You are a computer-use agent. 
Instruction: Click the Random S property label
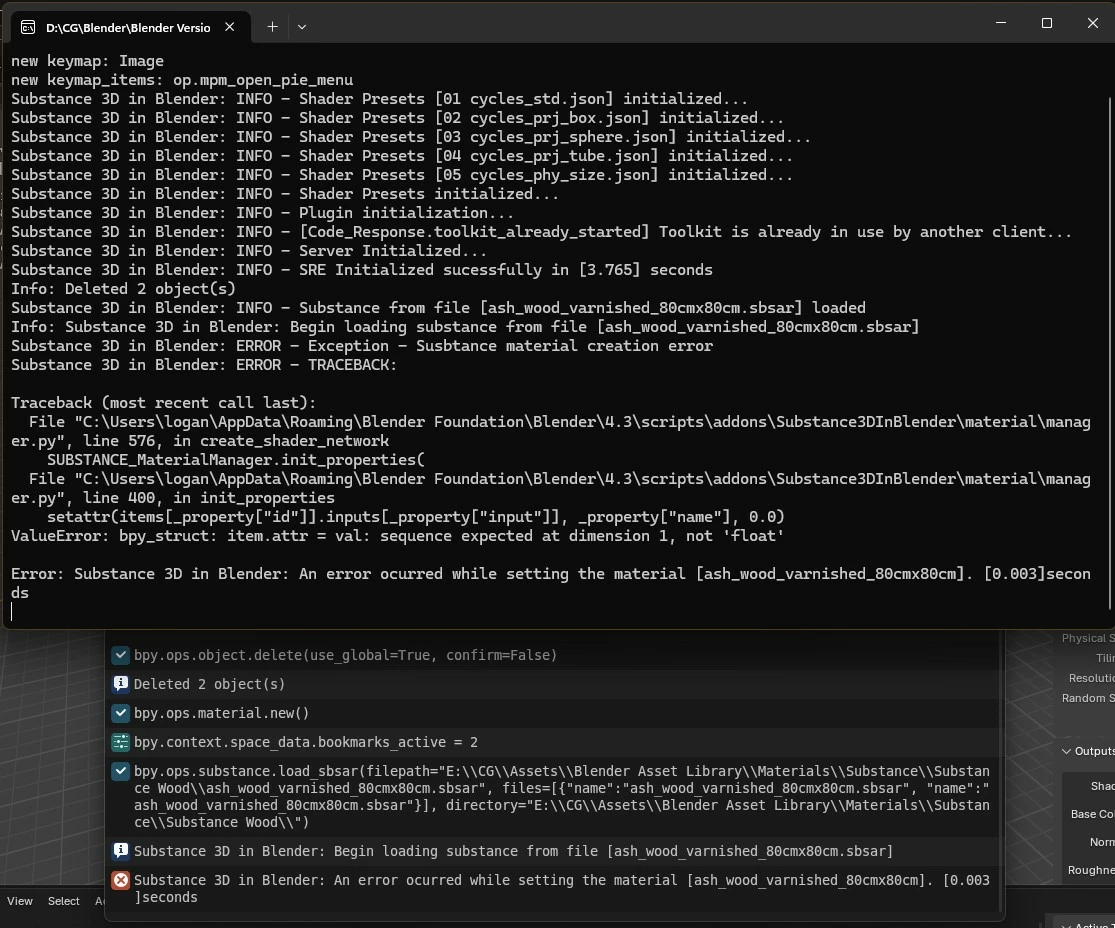coord(1088,698)
